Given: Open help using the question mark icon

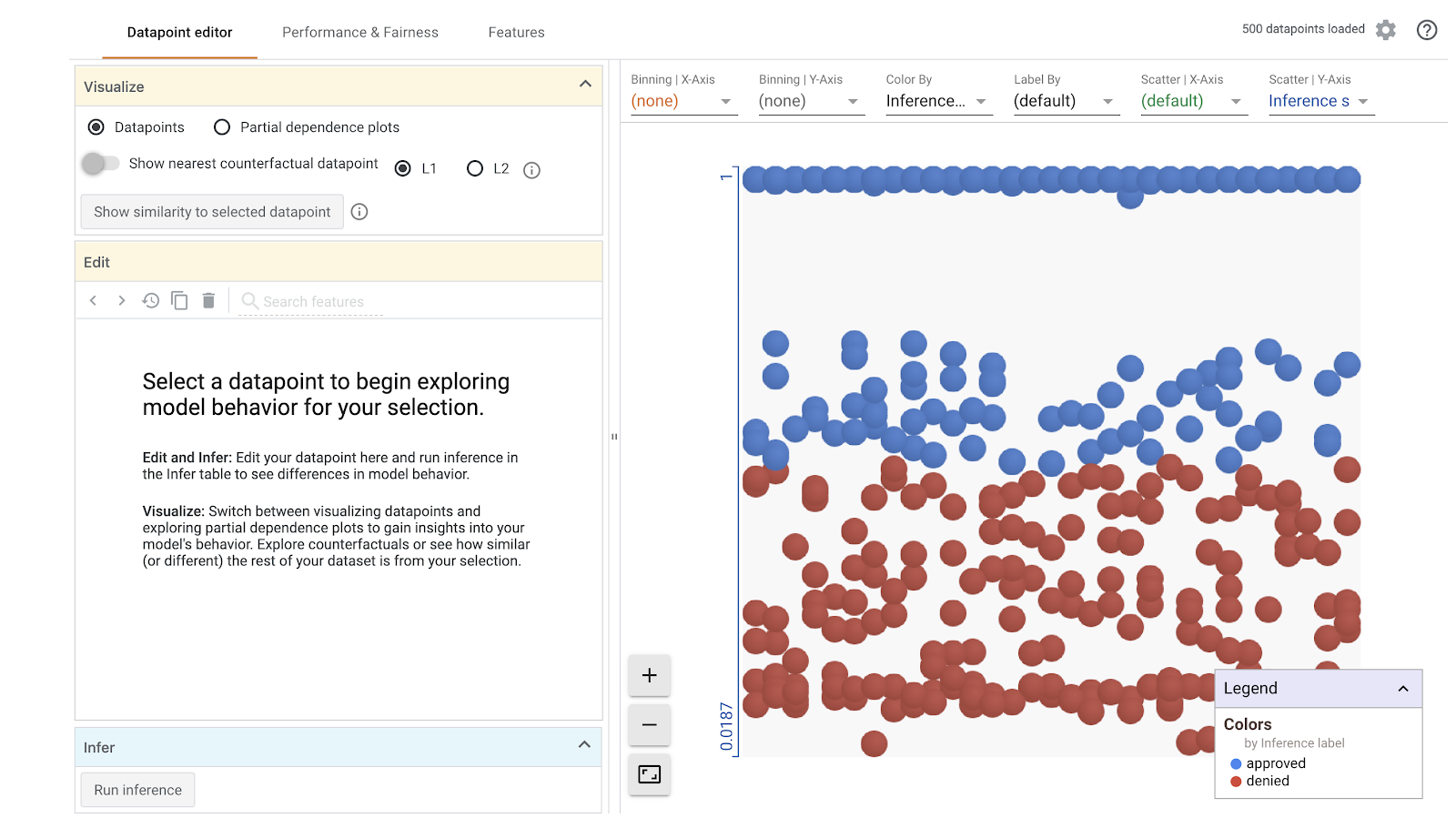Looking at the screenshot, I should [x=1426, y=30].
